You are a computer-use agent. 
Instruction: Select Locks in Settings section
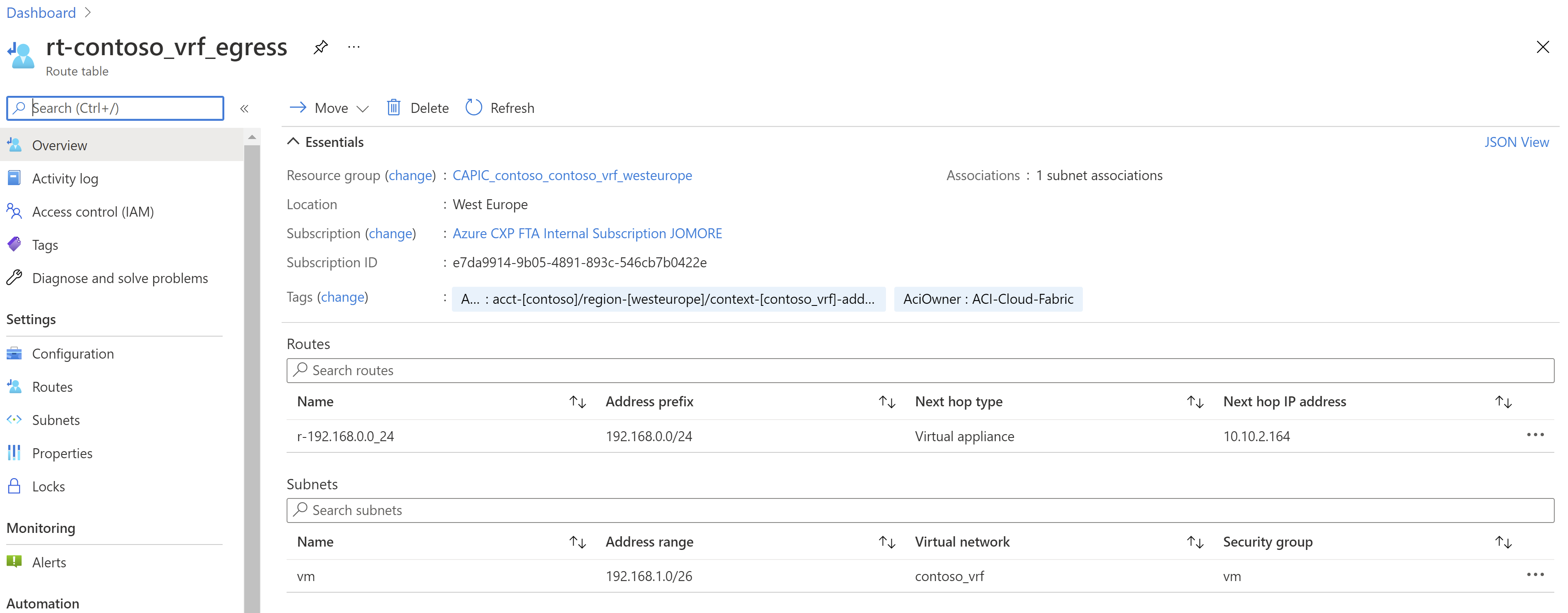[x=48, y=486]
